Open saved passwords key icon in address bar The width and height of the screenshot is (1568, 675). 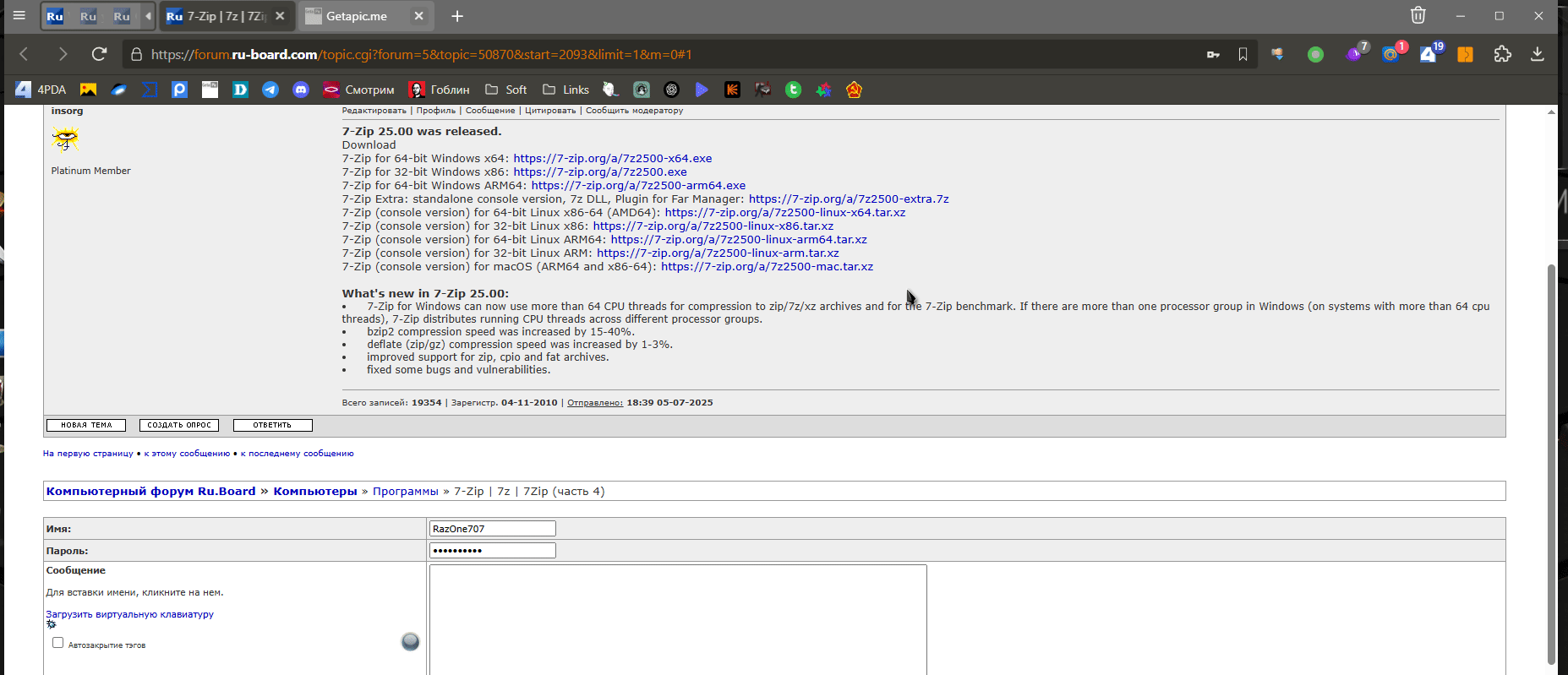[x=1213, y=54]
